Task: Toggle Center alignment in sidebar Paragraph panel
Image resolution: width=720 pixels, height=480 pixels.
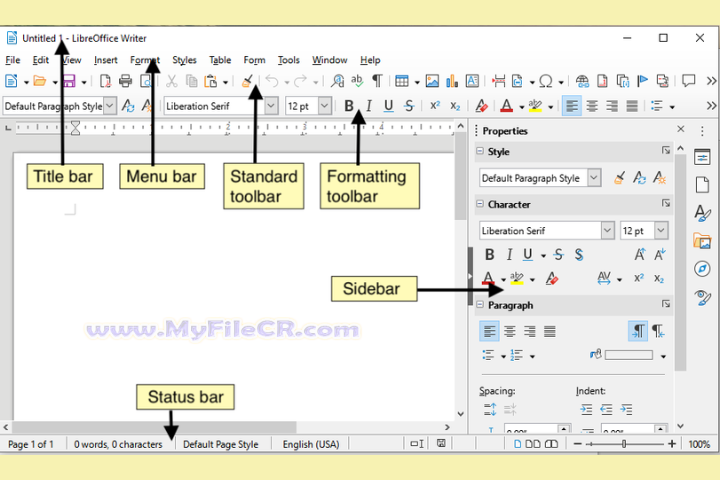Action: point(509,331)
